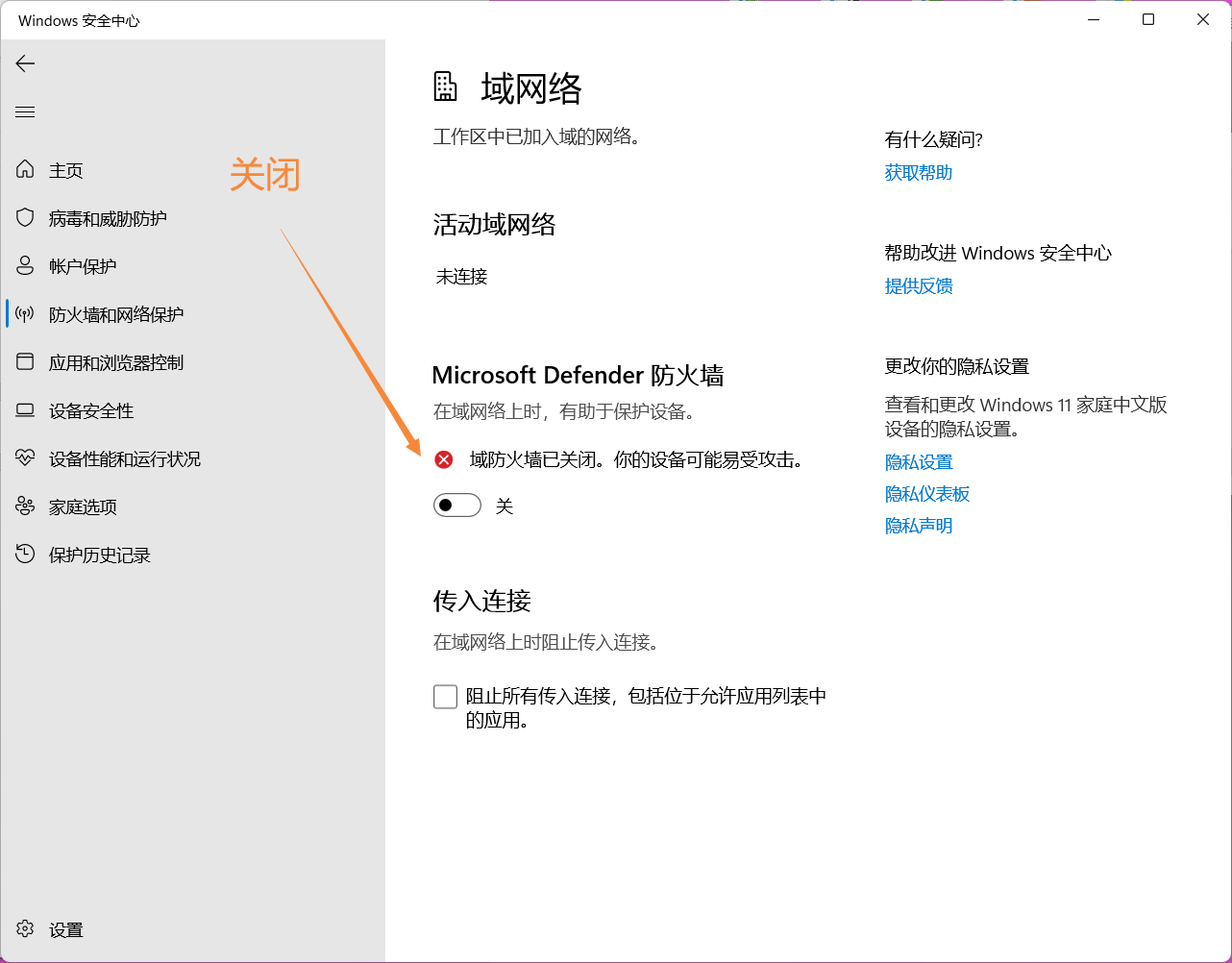Click the account protection person icon
Image resolution: width=1232 pixels, height=963 pixels.
tap(25, 266)
